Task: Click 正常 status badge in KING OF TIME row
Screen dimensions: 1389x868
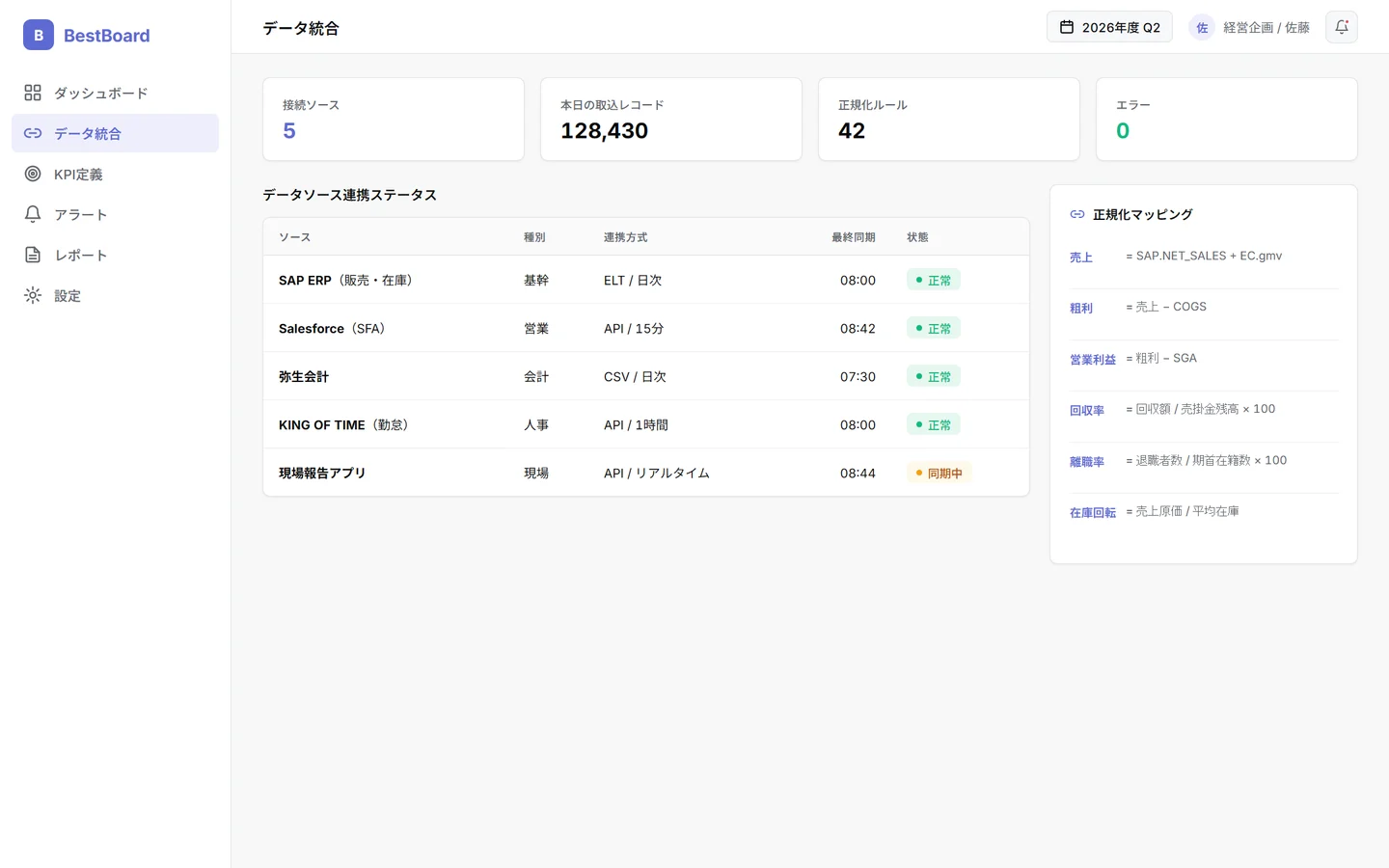Action: coord(934,424)
